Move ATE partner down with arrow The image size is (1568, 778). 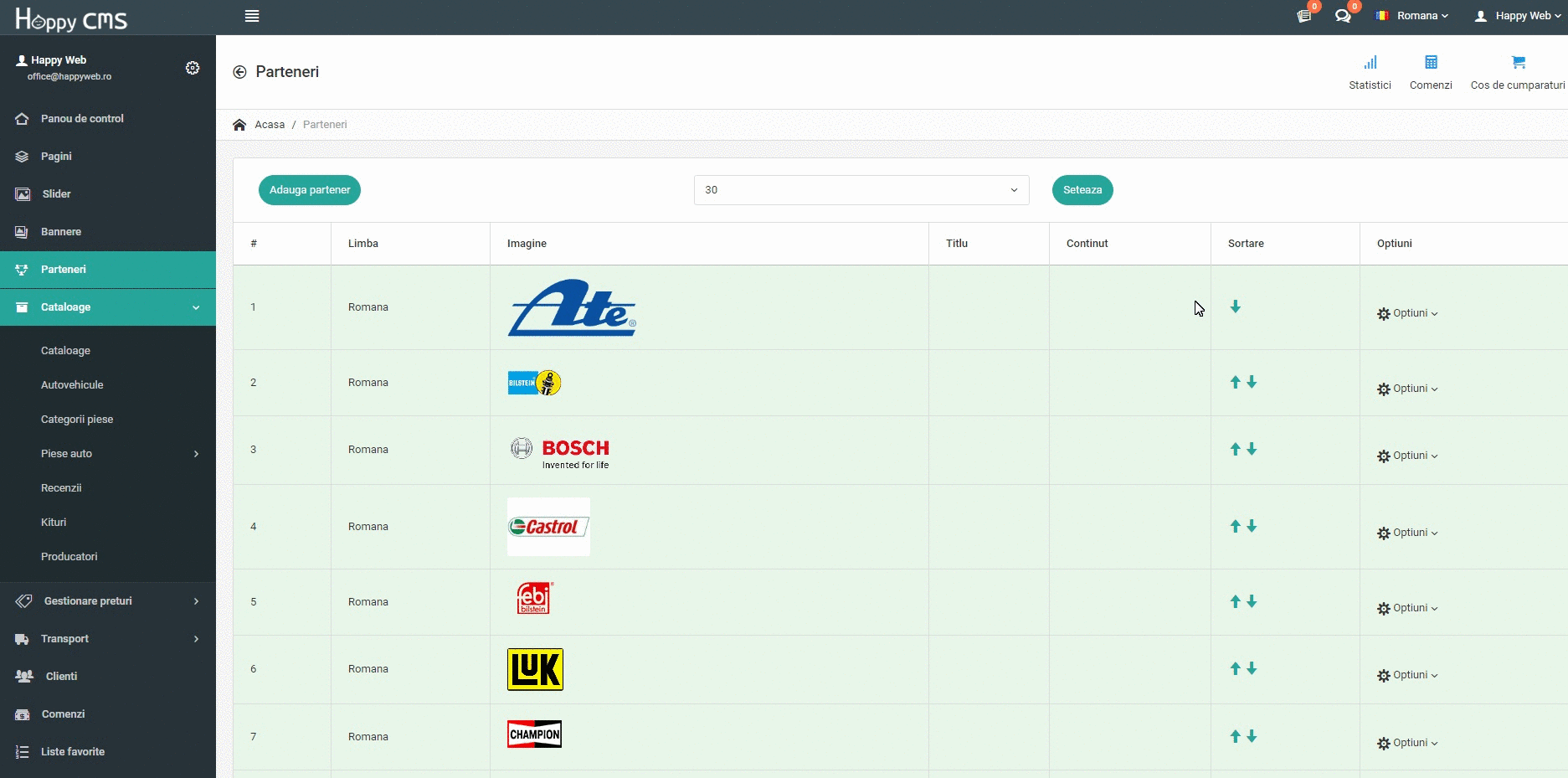click(x=1236, y=307)
